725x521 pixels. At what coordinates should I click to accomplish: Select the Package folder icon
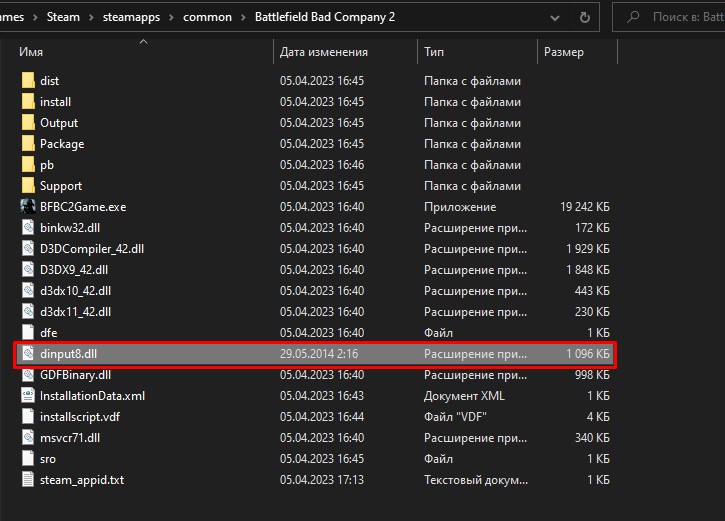(x=28, y=144)
